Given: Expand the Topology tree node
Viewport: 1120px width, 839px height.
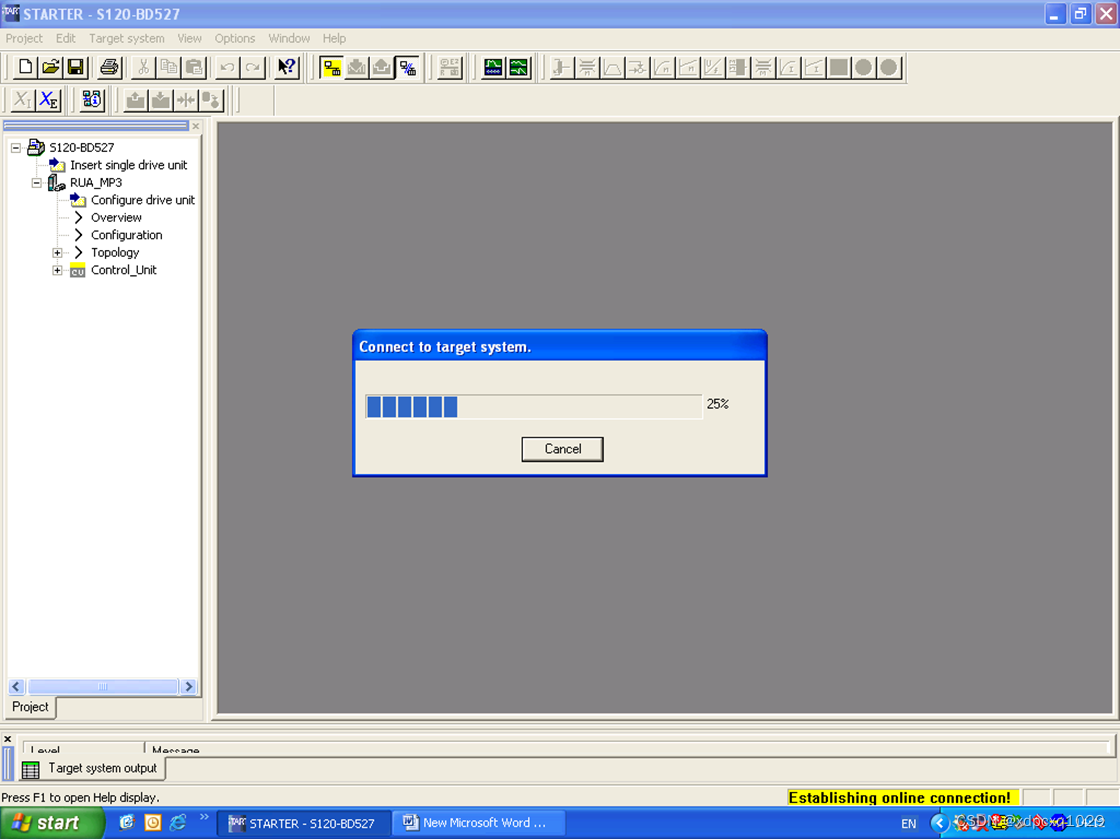Looking at the screenshot, I should click(x=57, y=253).
